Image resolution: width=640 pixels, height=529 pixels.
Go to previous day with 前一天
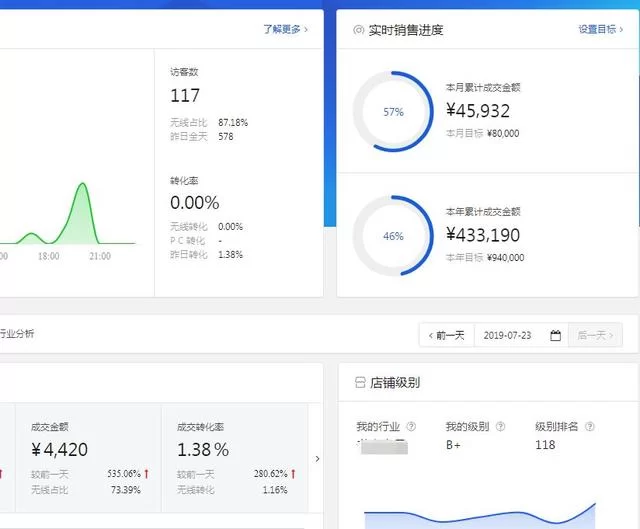click(x=446, y=336)
